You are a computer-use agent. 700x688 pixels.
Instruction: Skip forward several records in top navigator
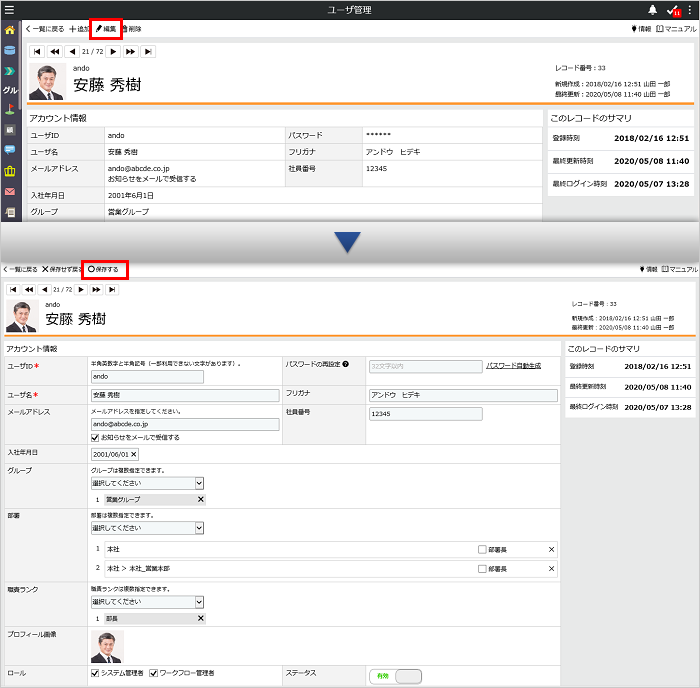(x=130, y=52)
